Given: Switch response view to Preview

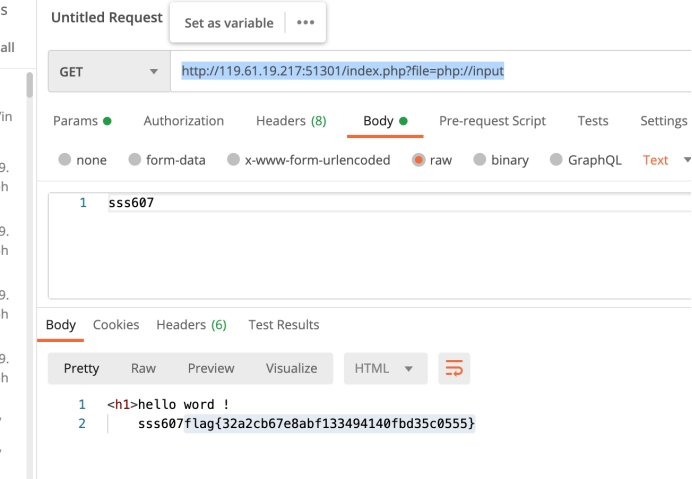Looking at the screenshot, I should [211, 368].
